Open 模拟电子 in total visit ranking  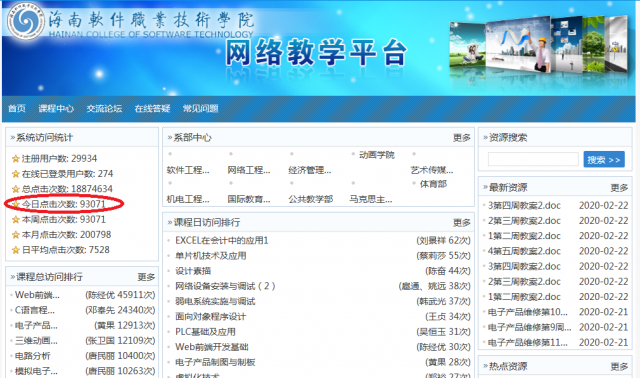pos(36,371)
